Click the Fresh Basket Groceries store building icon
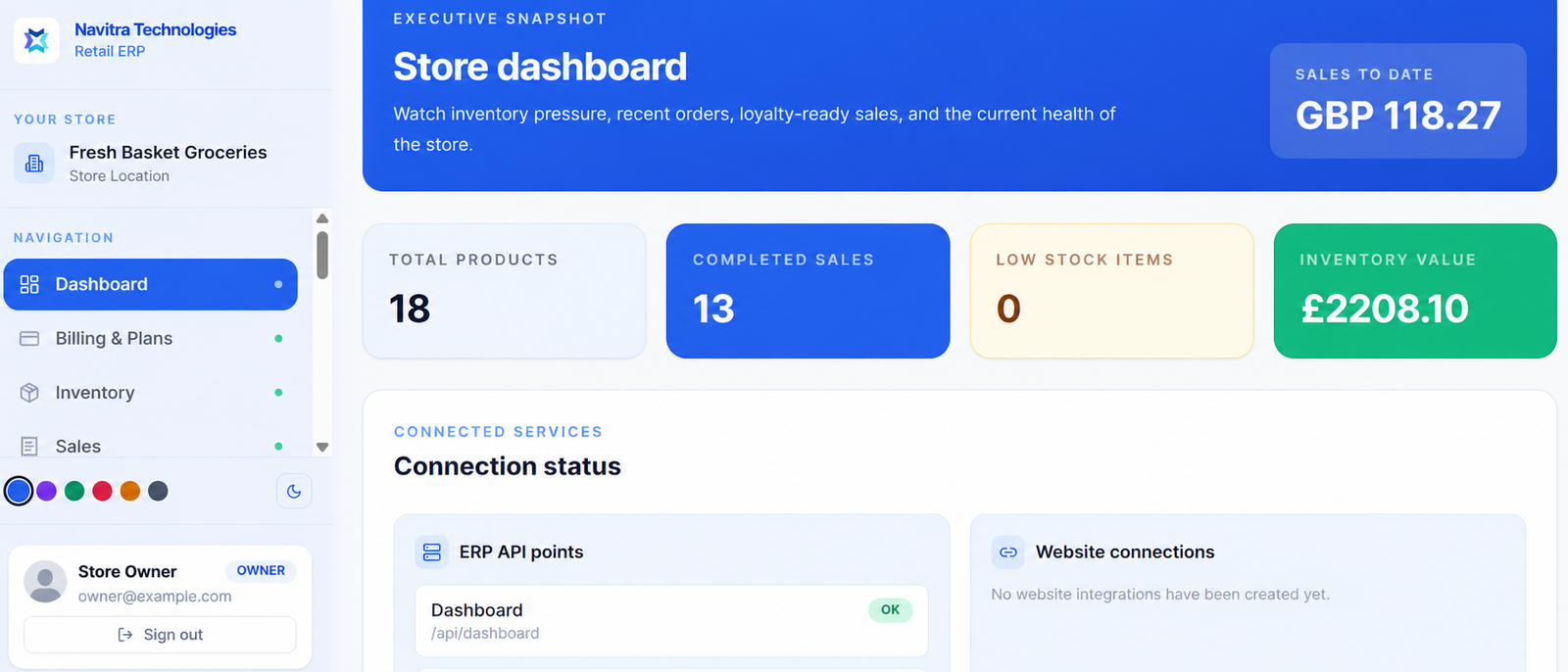The height and width of the screenshot is (672, 1568). (34, 163)
